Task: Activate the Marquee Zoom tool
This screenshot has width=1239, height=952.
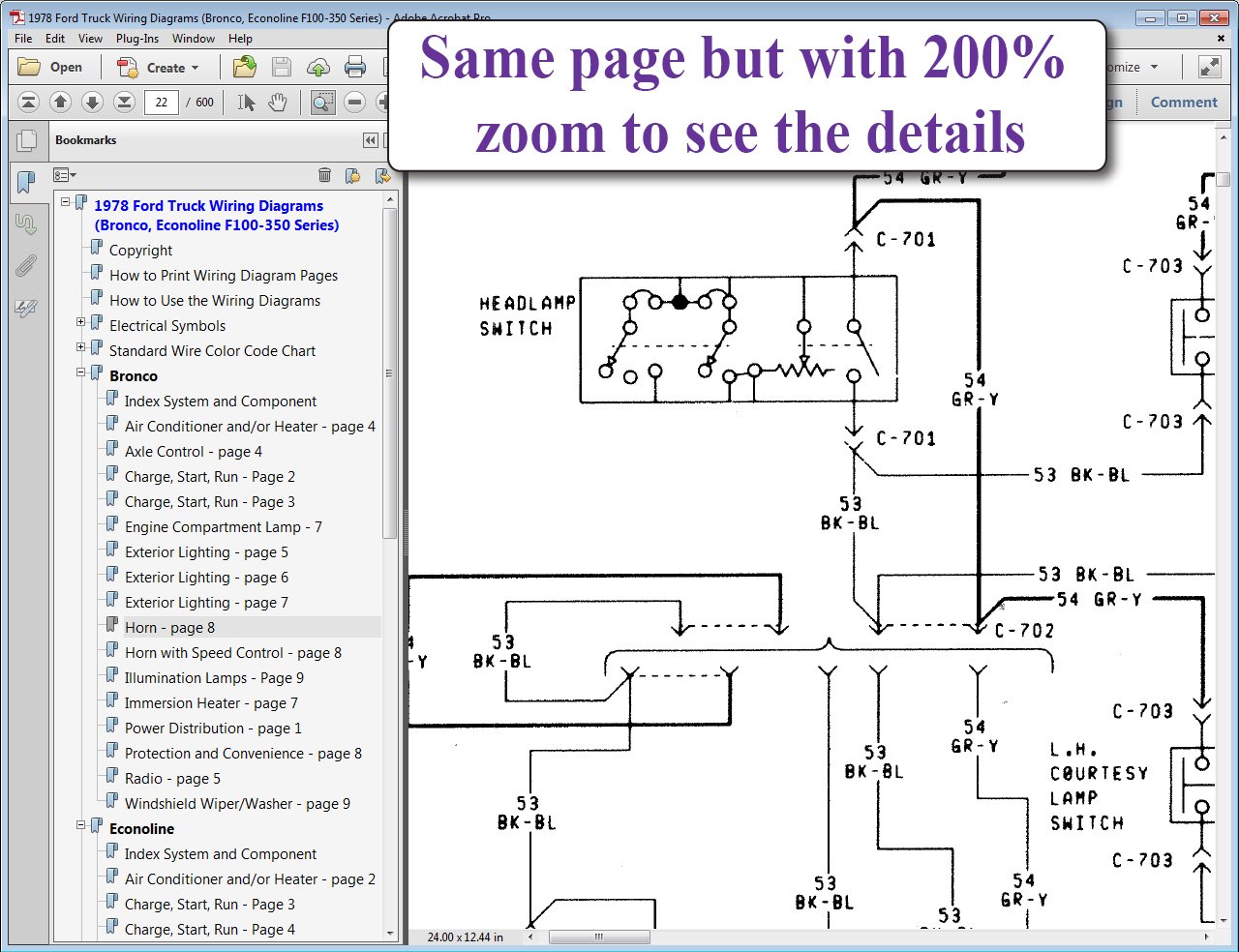Action: tap(322, 103)
